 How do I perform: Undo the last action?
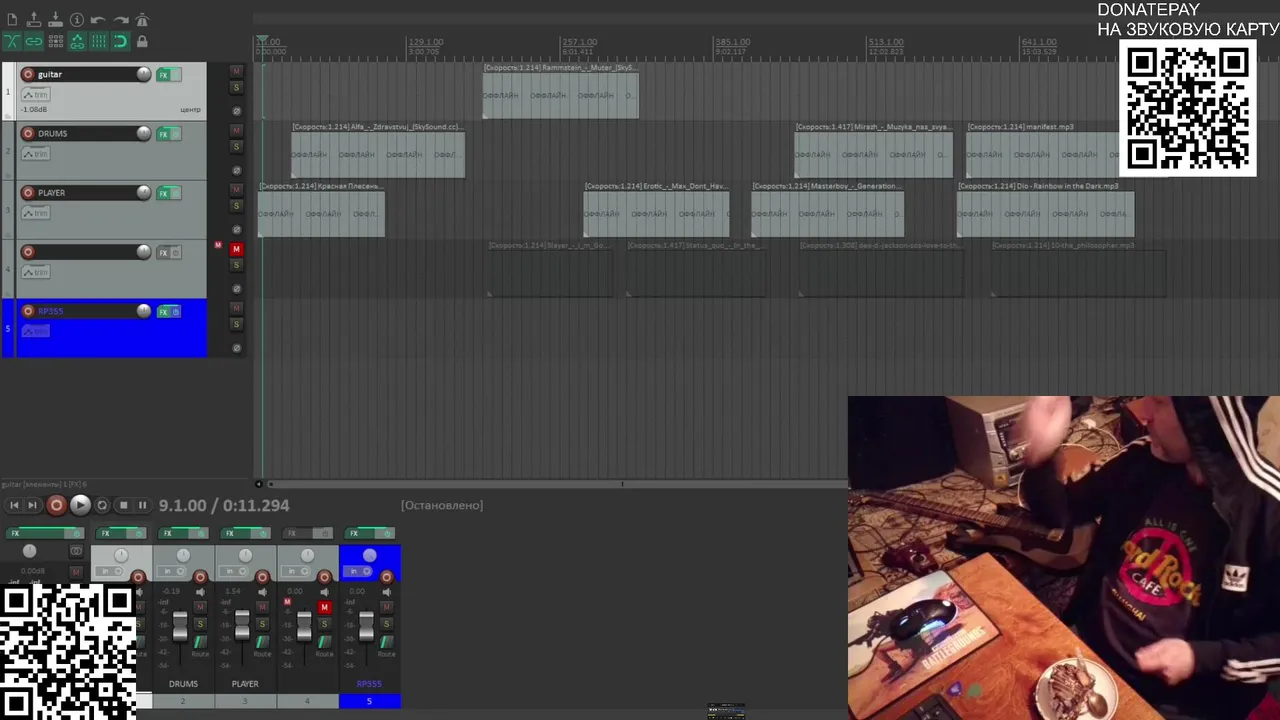point(98,20)
